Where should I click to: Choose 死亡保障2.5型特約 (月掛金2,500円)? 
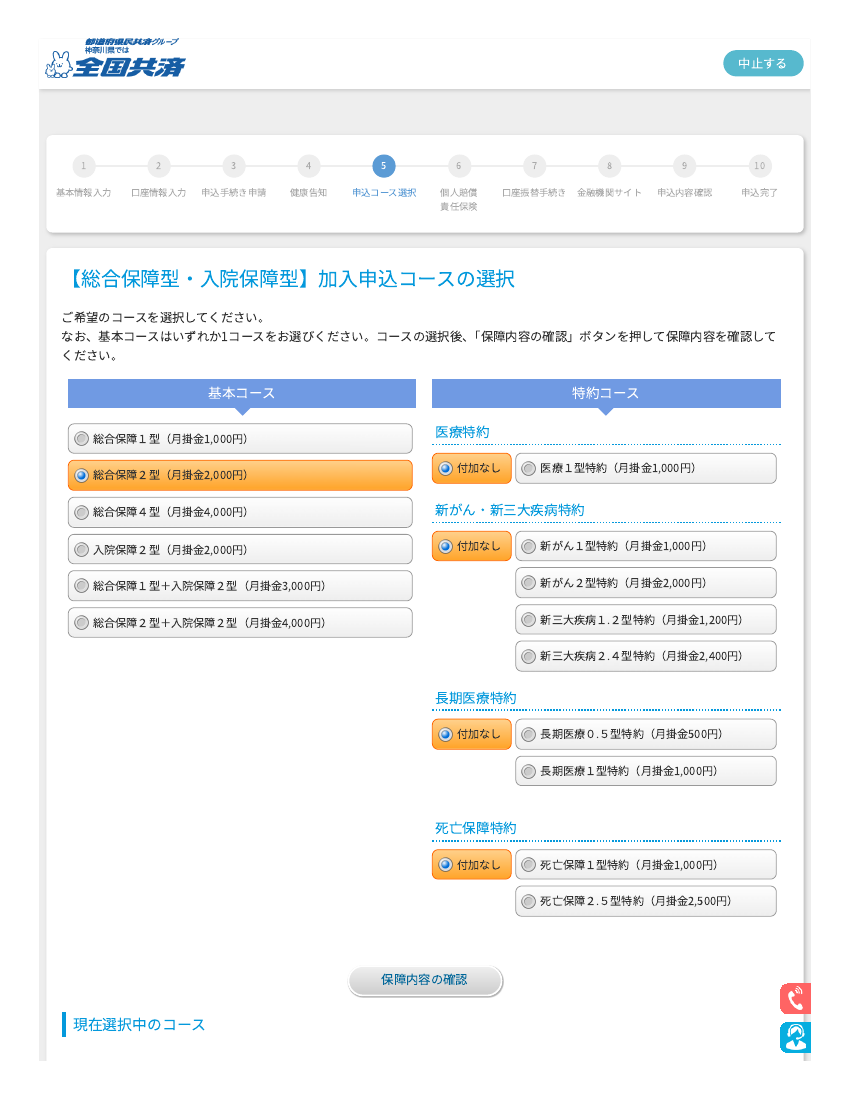646,901
